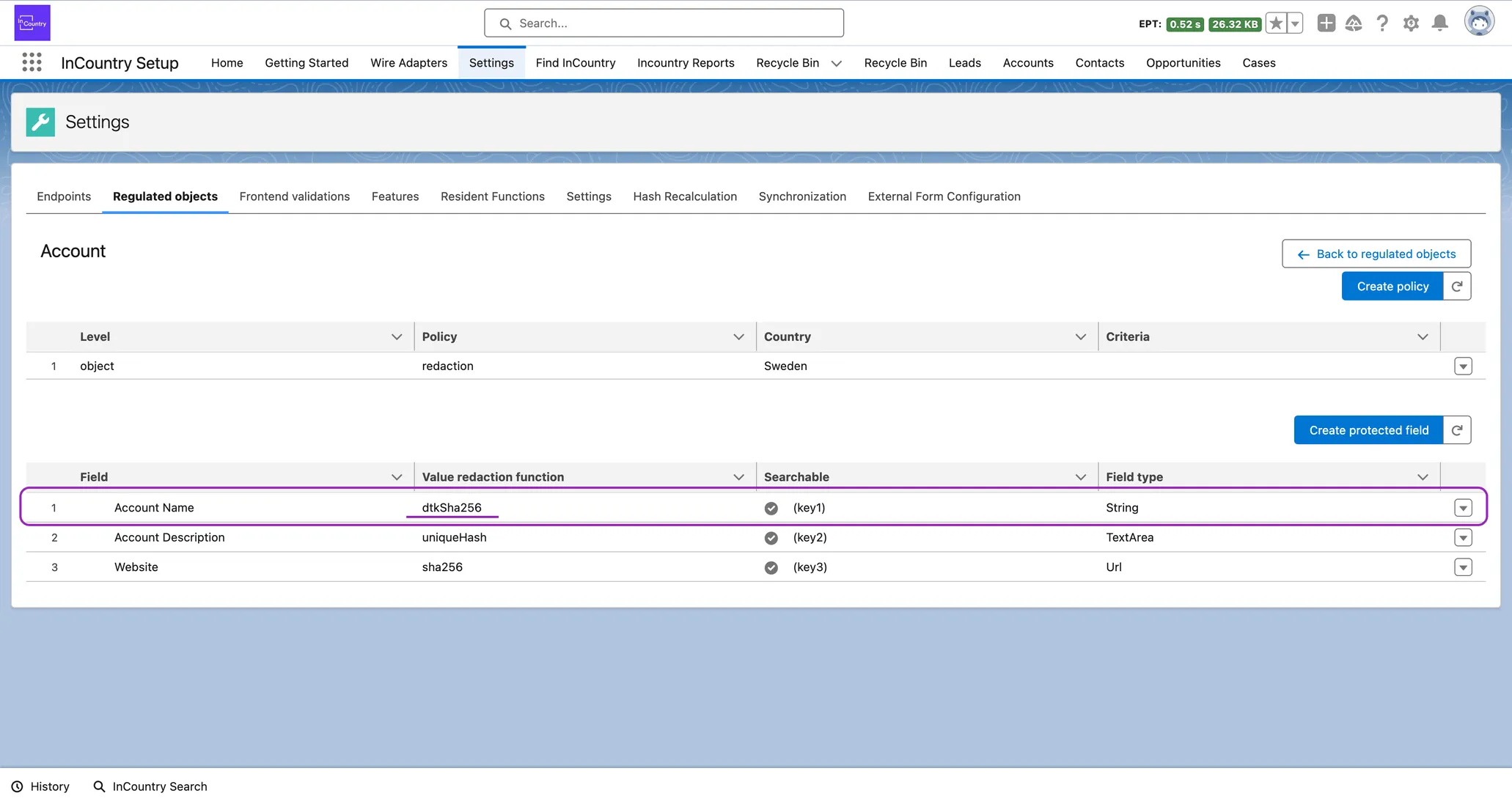The height and width of the screenshot is (804, 1512).
Task: Open row actions for the Sweden policy
Action: [x=1463, y=366]
